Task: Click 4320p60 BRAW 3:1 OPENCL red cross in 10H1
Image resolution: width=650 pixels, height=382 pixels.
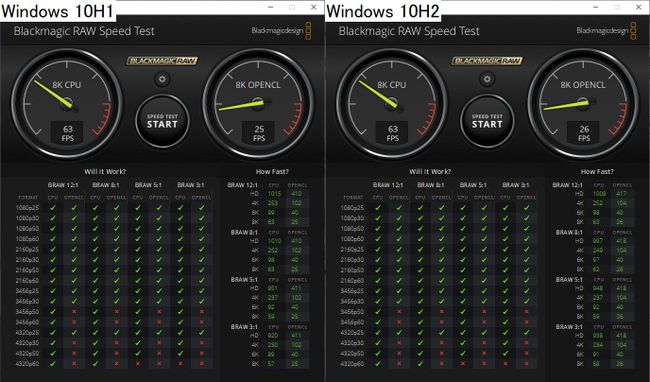Action: (201, 363)
